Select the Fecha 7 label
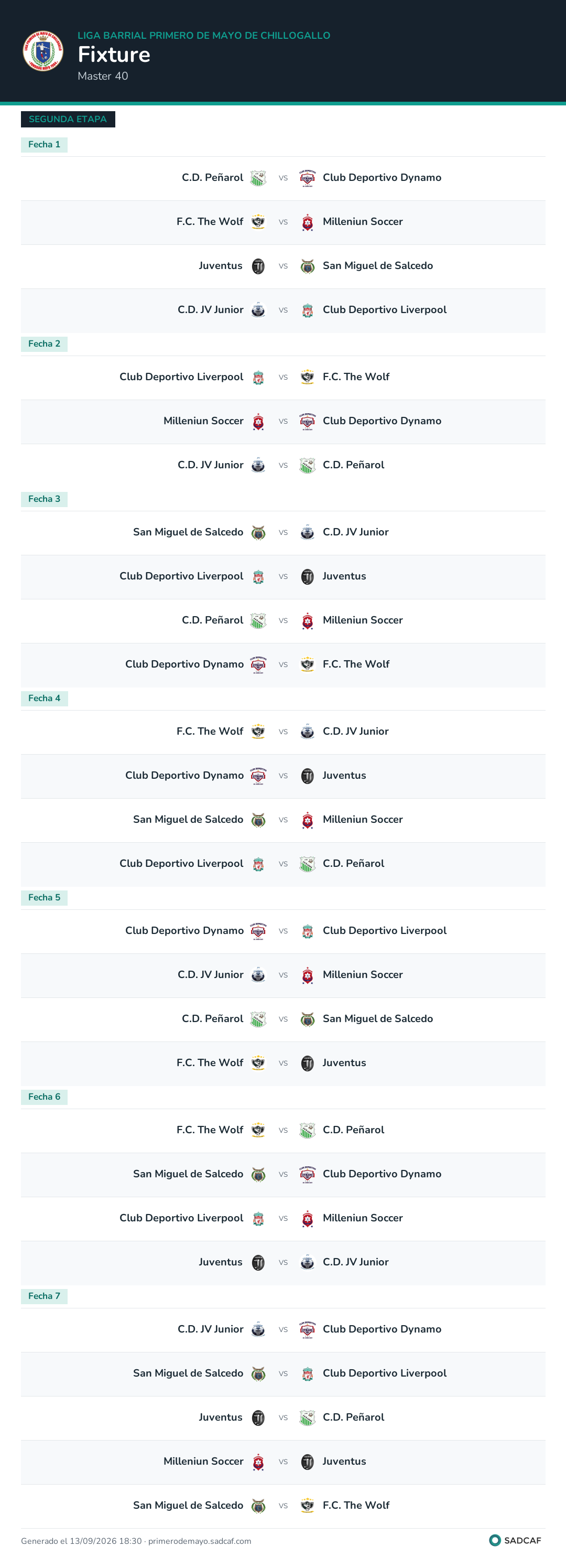This screenshot has width=566, height=1568. pos(45,1296)
